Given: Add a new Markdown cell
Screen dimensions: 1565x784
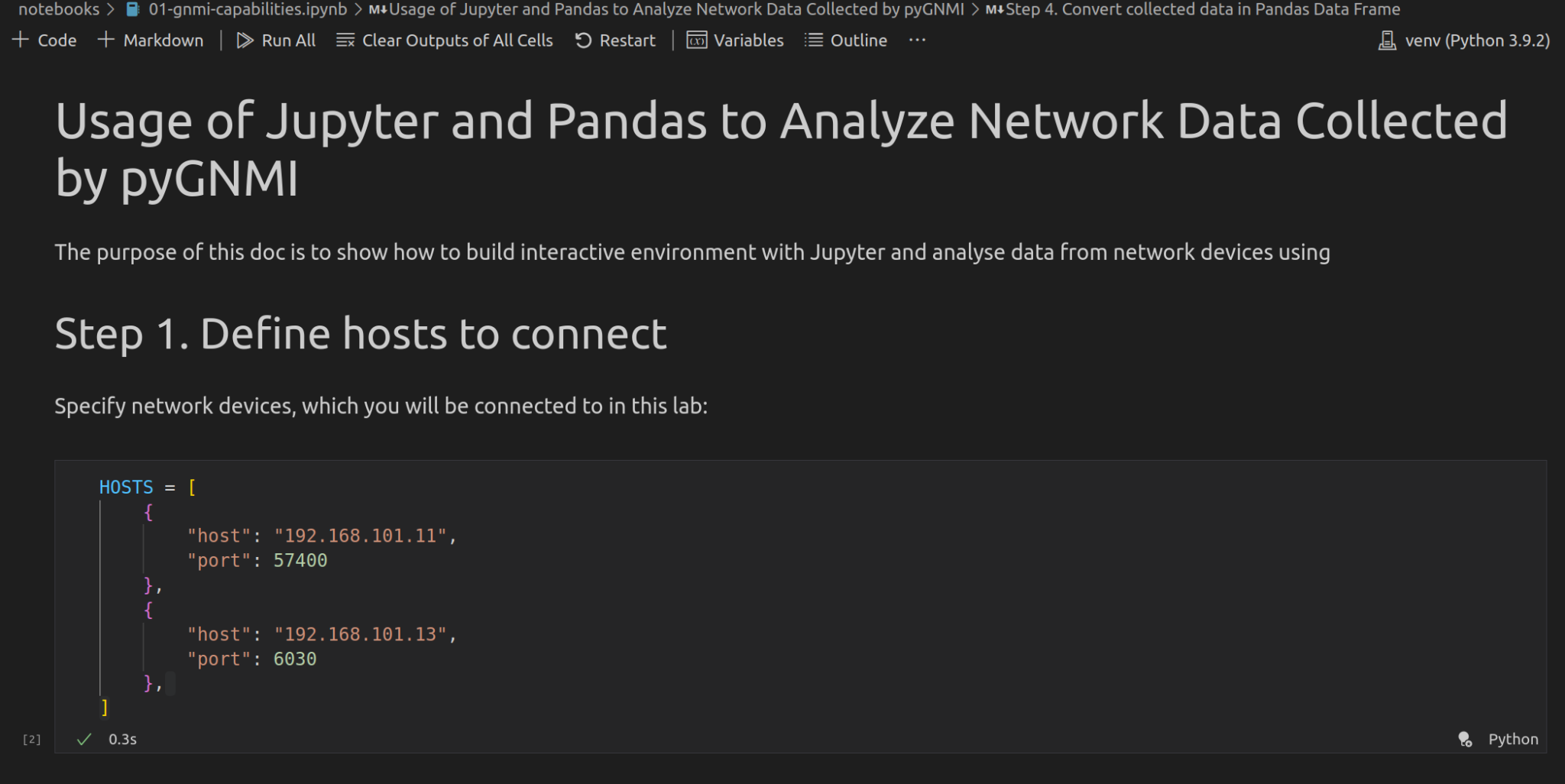Looking at the screenshot, I should [150, 40].
